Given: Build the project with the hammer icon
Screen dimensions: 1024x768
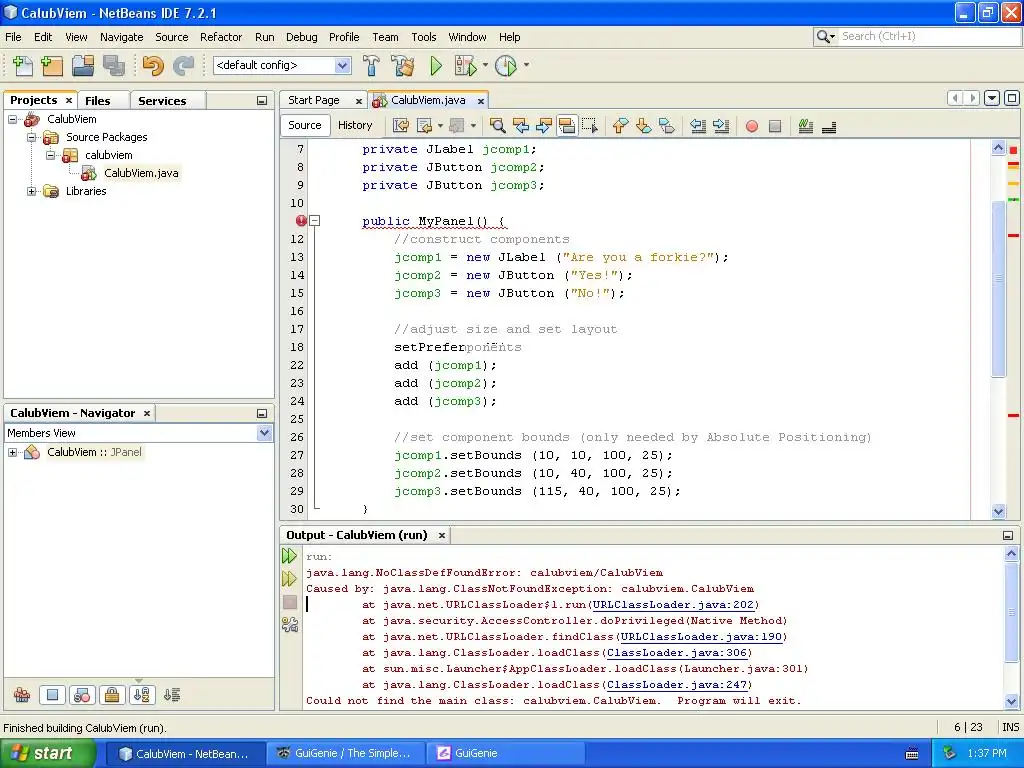Looking at the screenshot, I should (x=370, y=65).
